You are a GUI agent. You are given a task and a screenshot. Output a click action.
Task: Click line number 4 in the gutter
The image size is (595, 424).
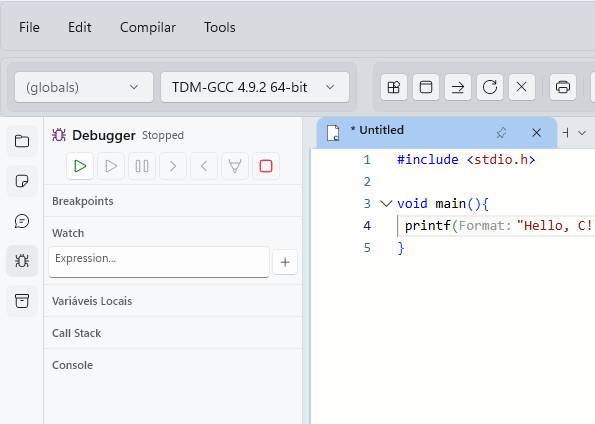(367, 226)
